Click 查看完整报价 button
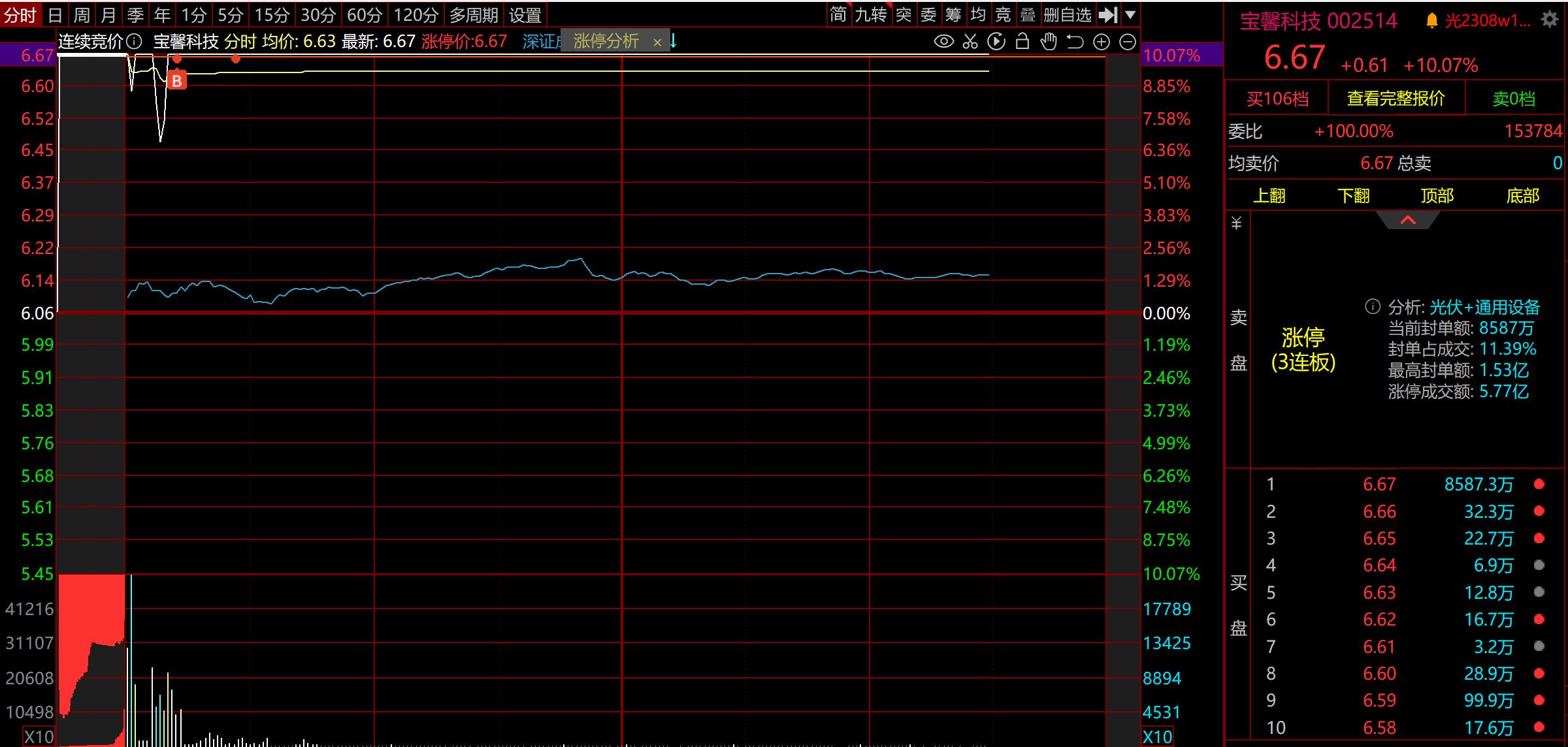The height and width of the screenshot is (747, 1568). pos(1396,99)
